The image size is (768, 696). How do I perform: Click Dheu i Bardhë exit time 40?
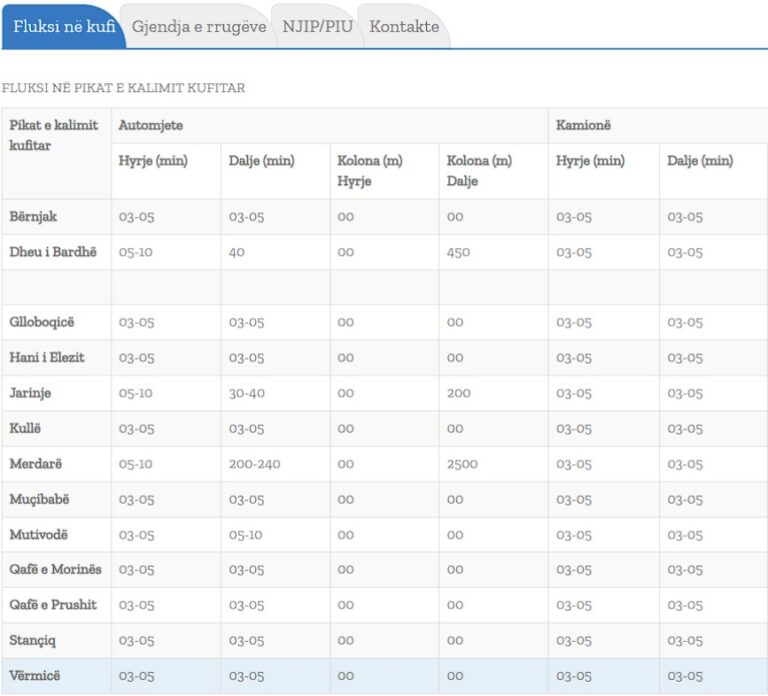click(x=237, y=253)
